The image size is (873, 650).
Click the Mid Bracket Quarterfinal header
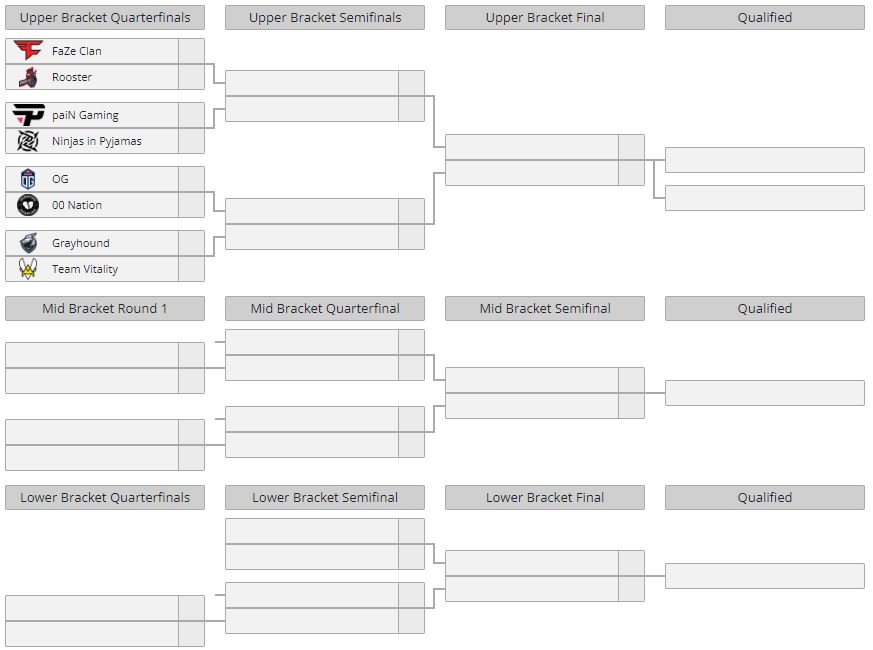point(325,308)
